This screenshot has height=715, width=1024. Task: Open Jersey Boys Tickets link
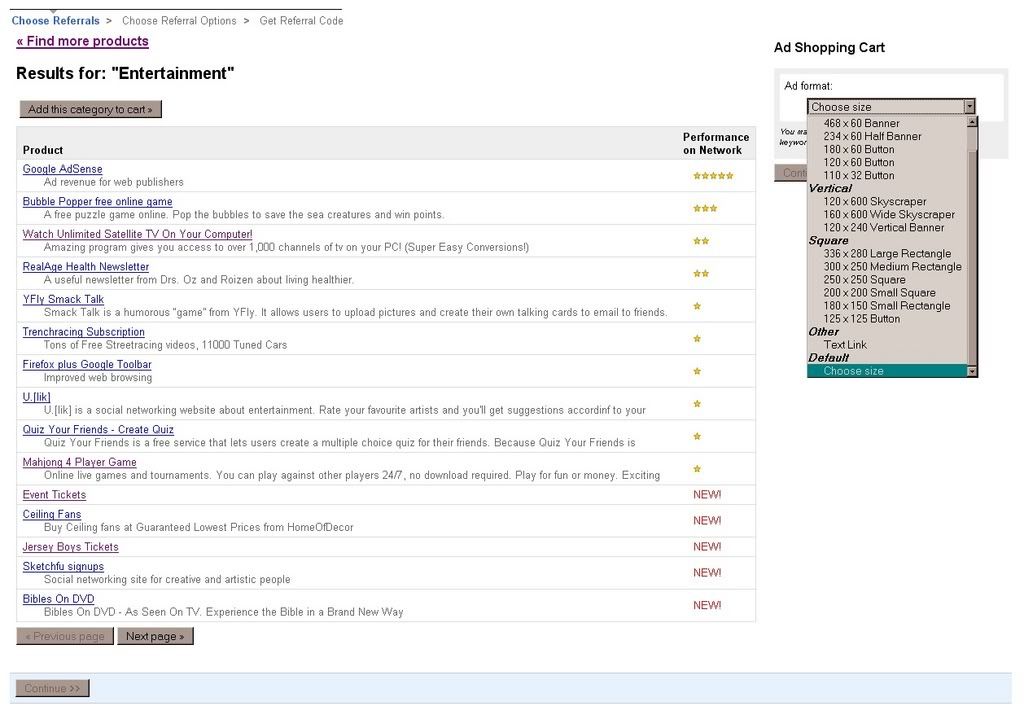pos(71,547)
